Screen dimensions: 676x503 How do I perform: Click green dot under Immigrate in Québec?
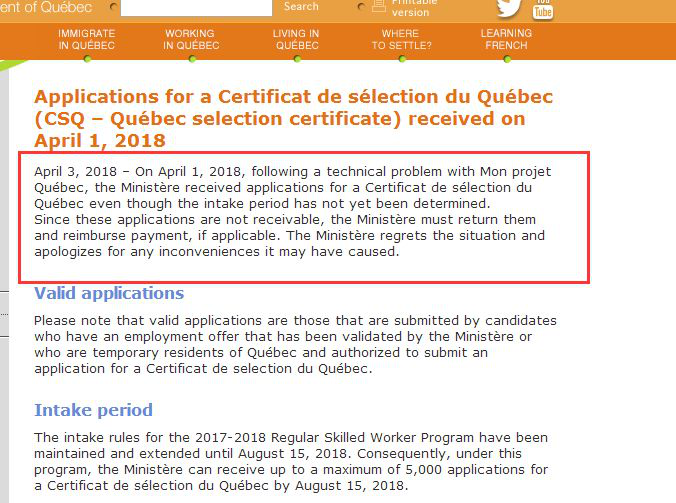88,59
